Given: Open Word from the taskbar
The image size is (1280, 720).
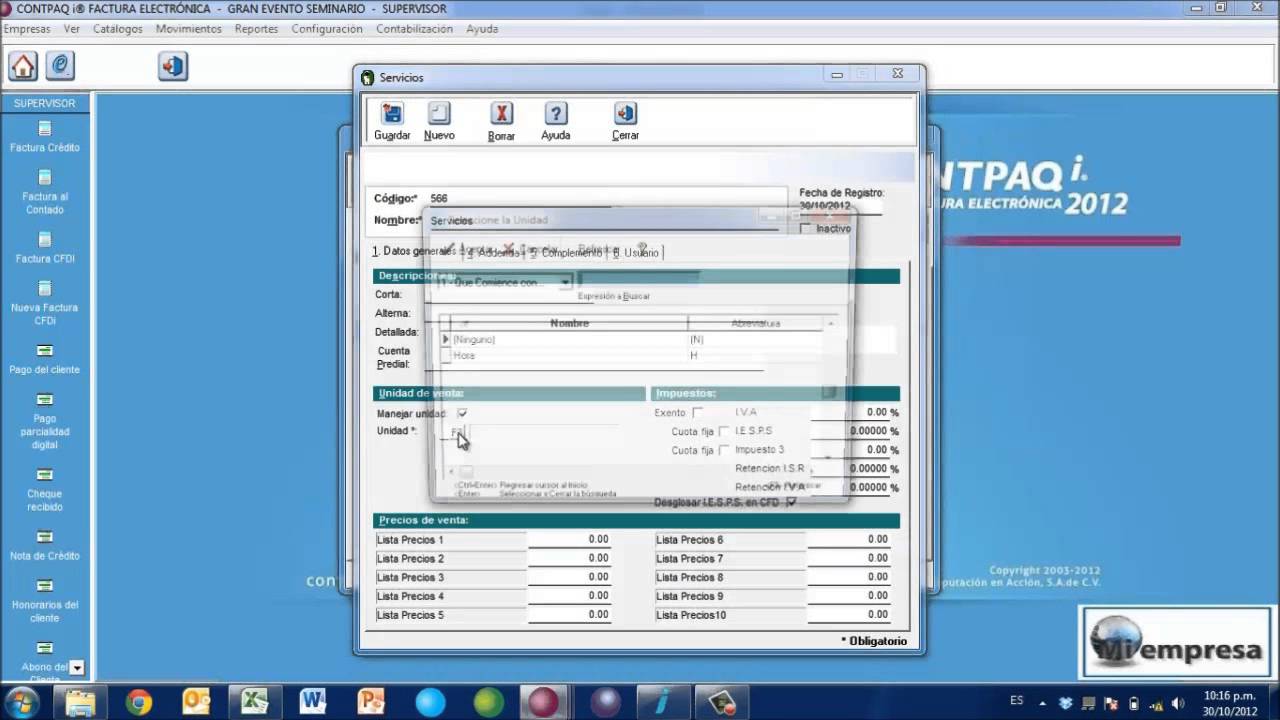Looking at the screenshot, I should point(312,702).
